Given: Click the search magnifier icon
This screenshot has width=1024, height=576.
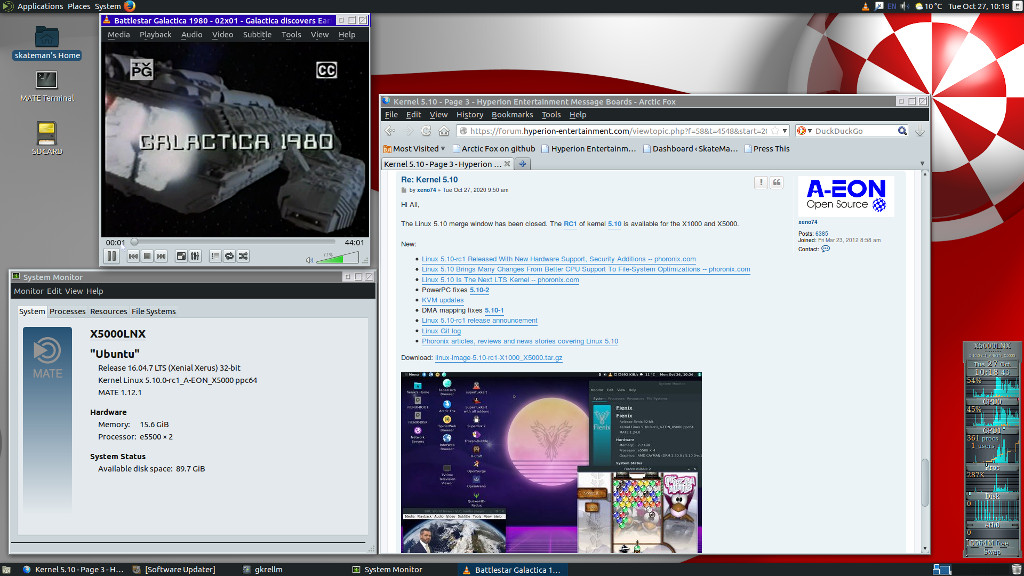Looking at the screenshot, I should pos(902,131).
